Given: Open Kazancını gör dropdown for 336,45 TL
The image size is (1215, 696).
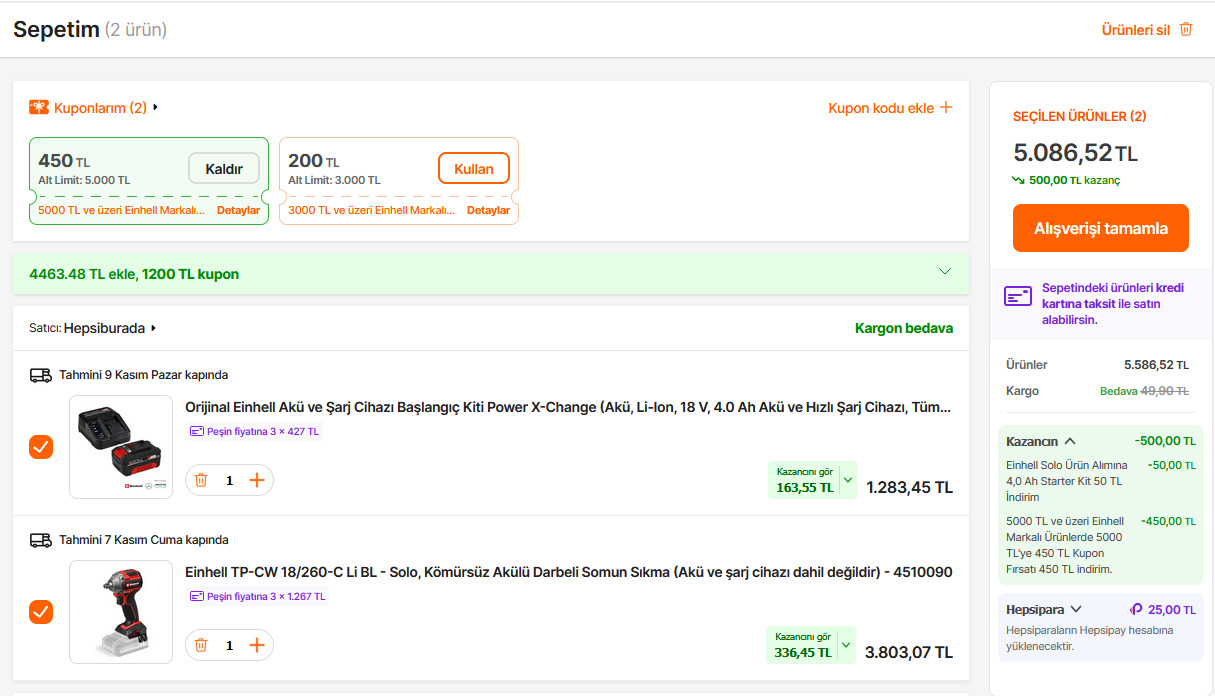Looking at the screenshot, I should pos(848,645).
